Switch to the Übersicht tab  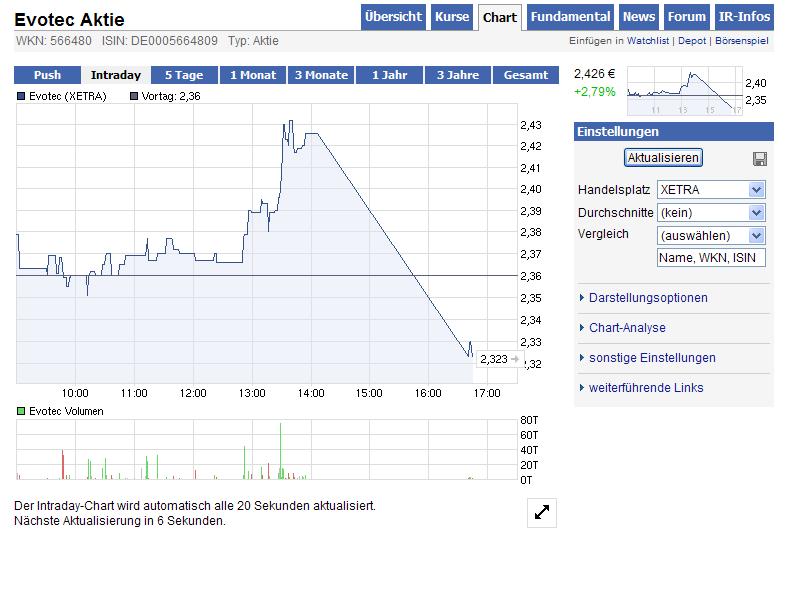[393, 17]
